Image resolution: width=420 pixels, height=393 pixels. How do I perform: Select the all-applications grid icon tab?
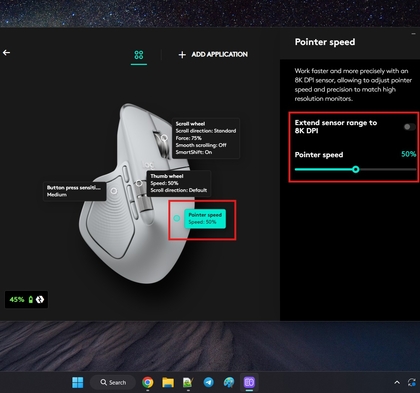tap(139, 55)
